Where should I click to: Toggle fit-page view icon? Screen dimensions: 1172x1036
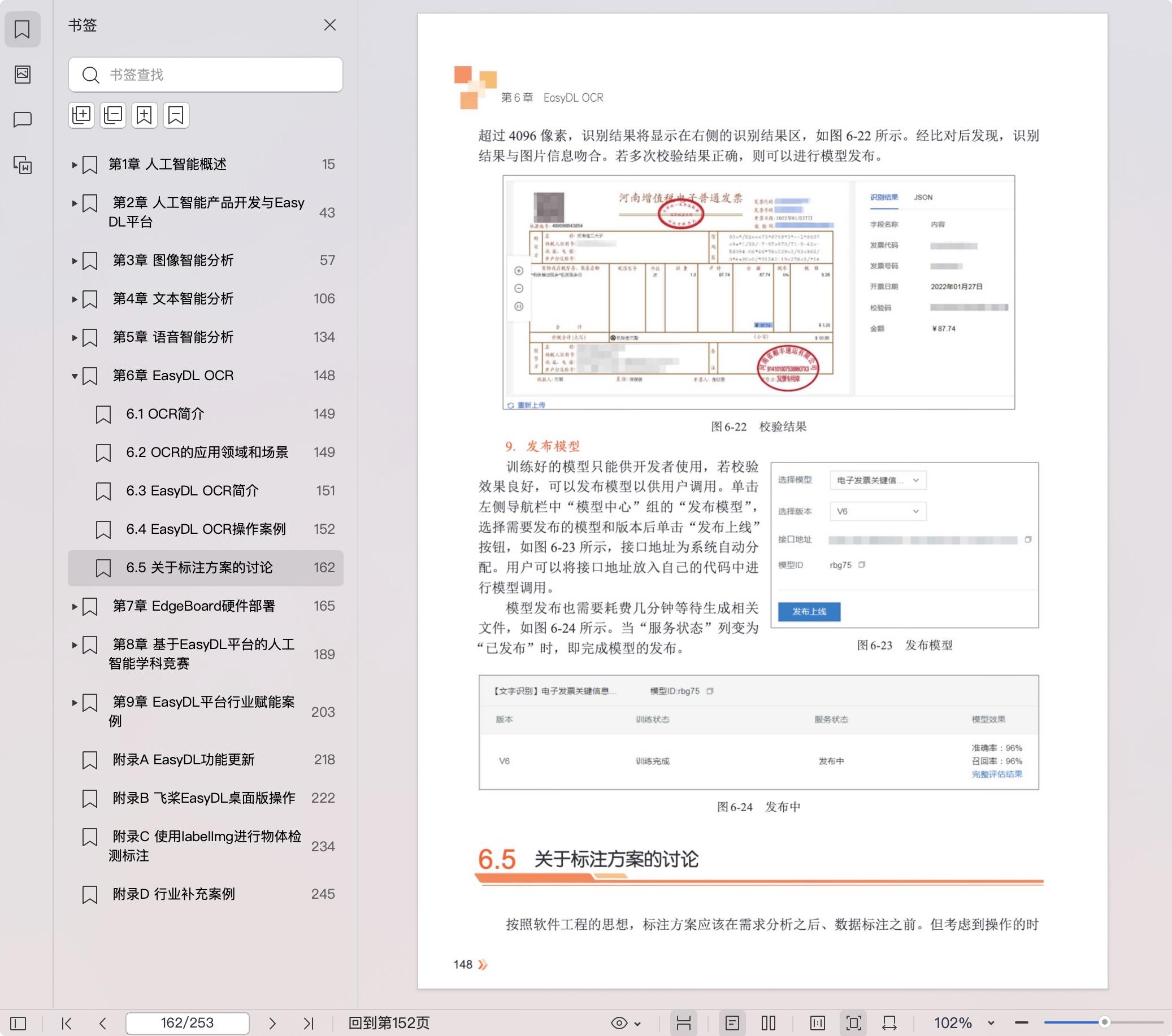coord(854,1023)
